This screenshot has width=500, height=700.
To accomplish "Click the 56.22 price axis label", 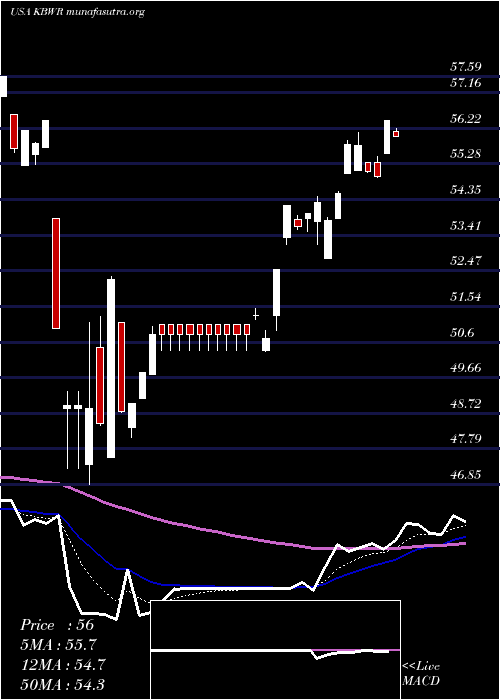I will [466, 119].
